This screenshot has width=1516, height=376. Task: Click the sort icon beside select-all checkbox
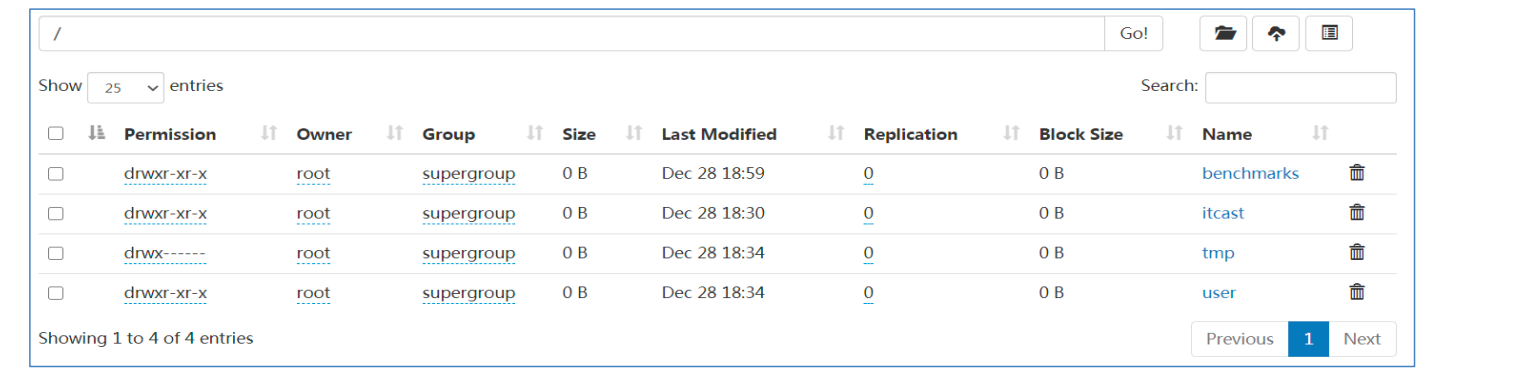[97, 133]
